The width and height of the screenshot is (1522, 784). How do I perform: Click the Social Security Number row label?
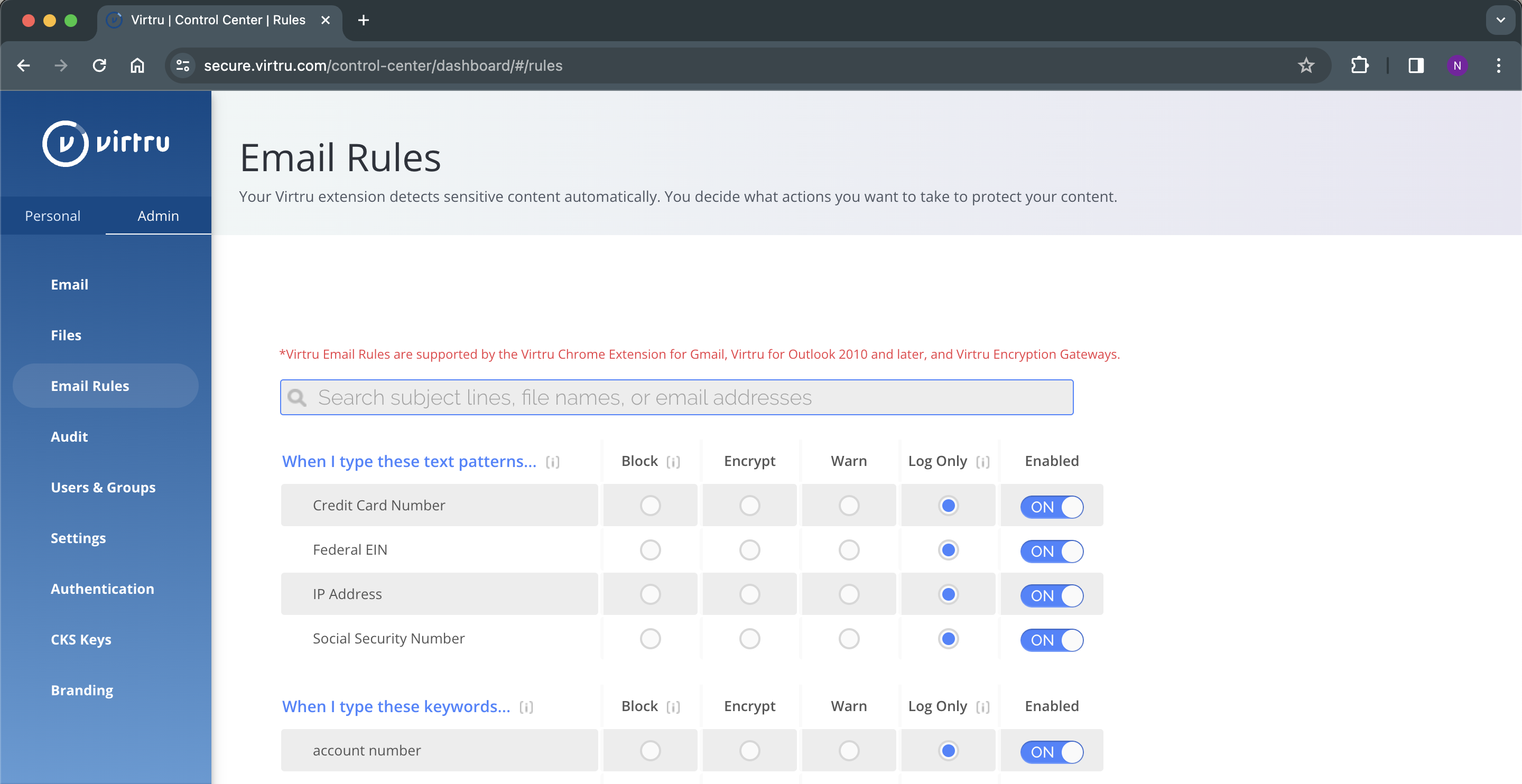click(x=389, y=639)
